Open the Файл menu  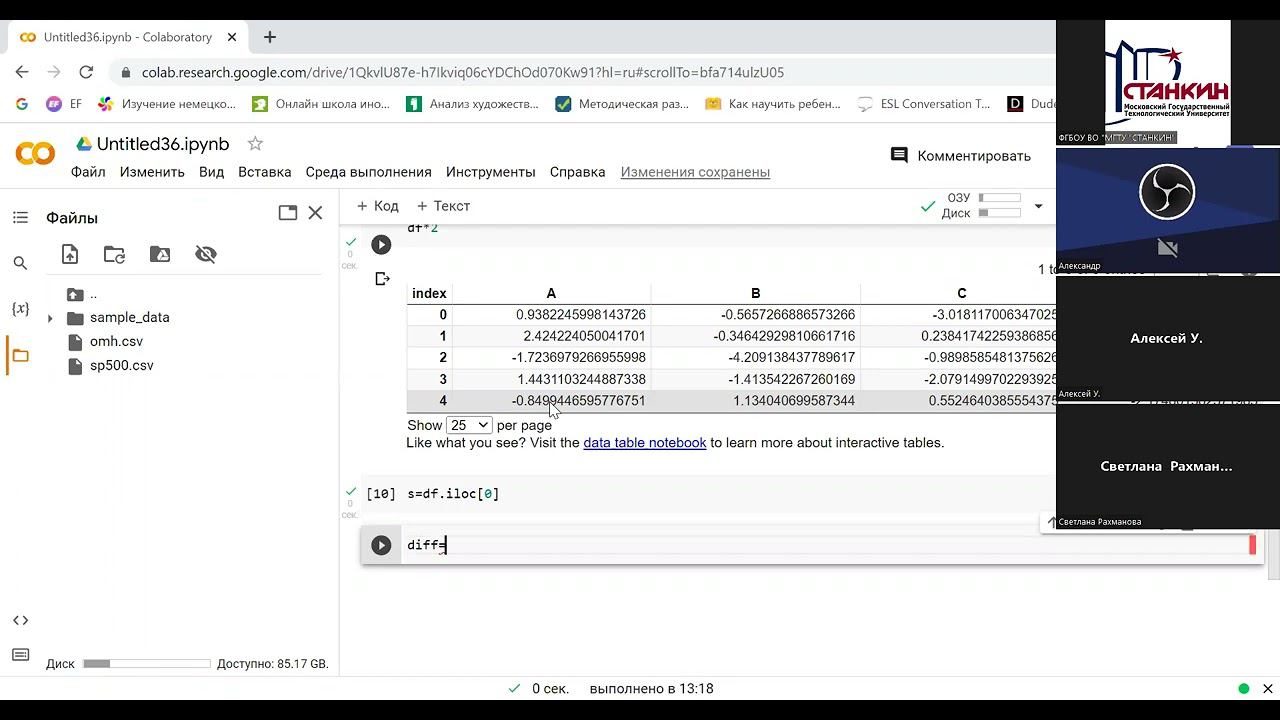(x=88, y=172)
